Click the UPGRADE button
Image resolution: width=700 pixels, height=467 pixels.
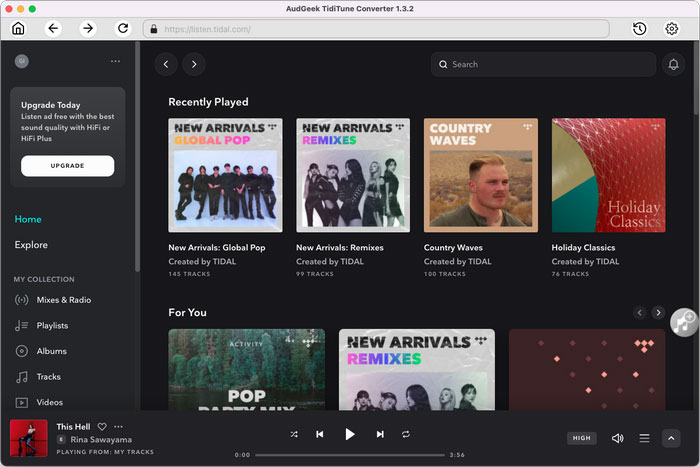click(x=67, y=166)
